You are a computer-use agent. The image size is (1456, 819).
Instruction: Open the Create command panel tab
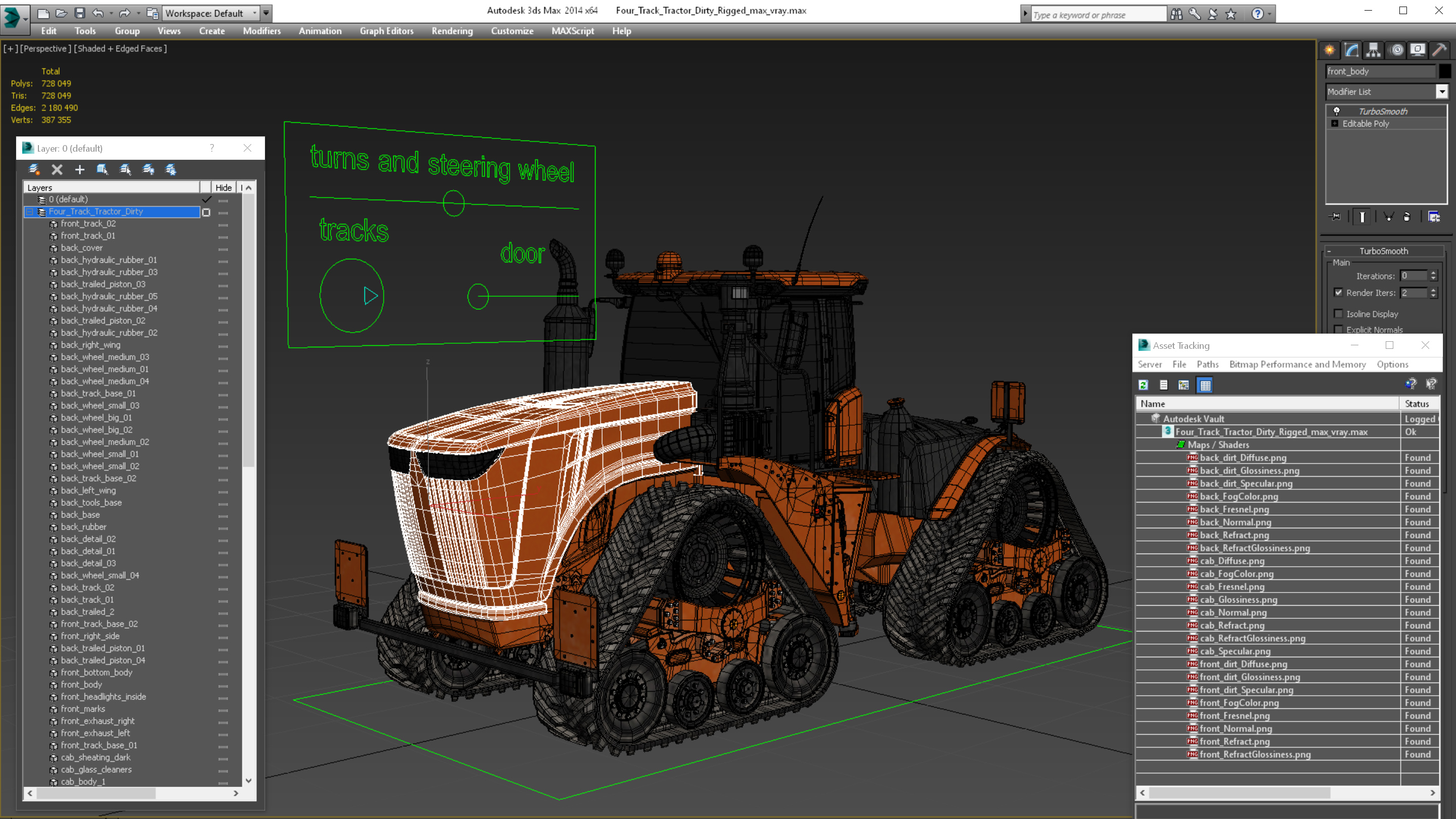pos(1330,51)
